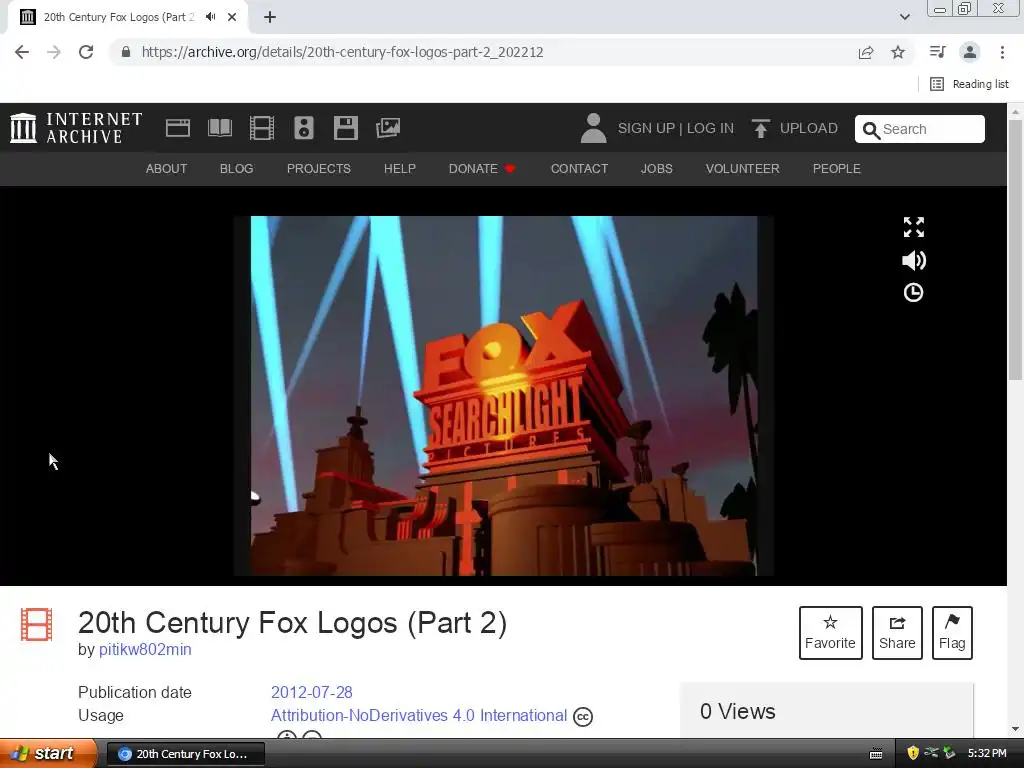This screenshot has height=768, width=1024.
Task: Open playback speed clock icon
Action: coord(913,293)
